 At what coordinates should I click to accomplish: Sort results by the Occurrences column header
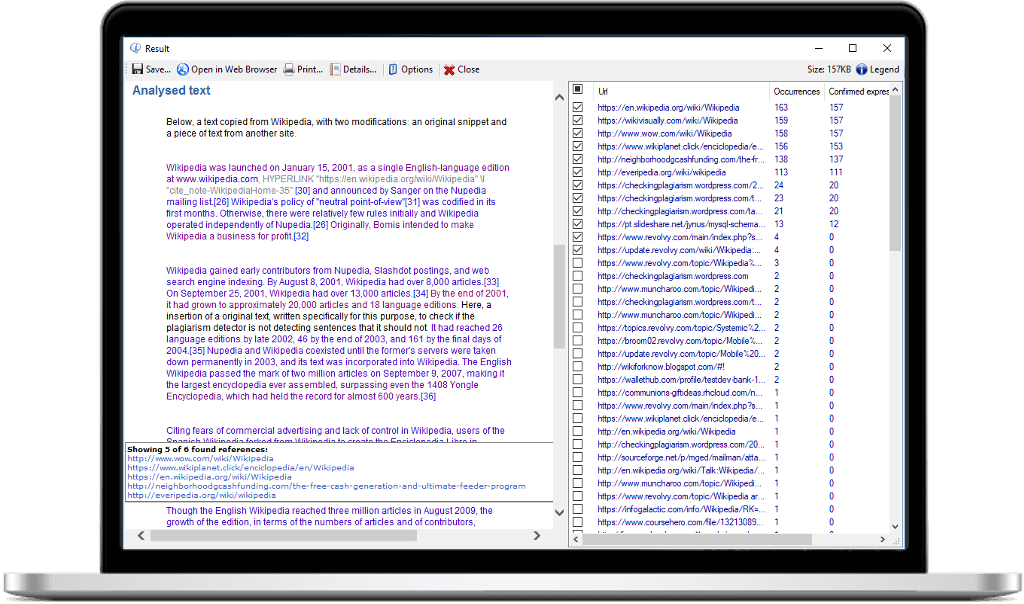[x=795, y=90]
